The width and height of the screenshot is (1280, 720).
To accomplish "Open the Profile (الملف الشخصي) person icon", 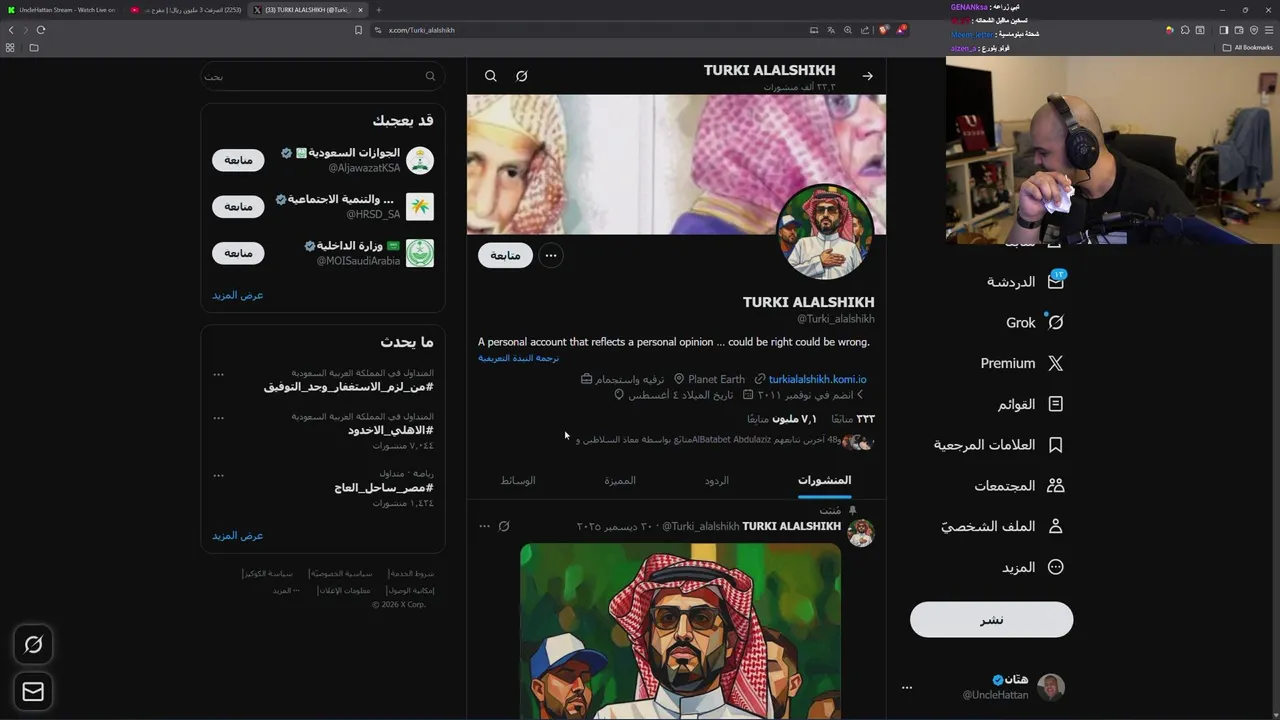I will 1055,526.
